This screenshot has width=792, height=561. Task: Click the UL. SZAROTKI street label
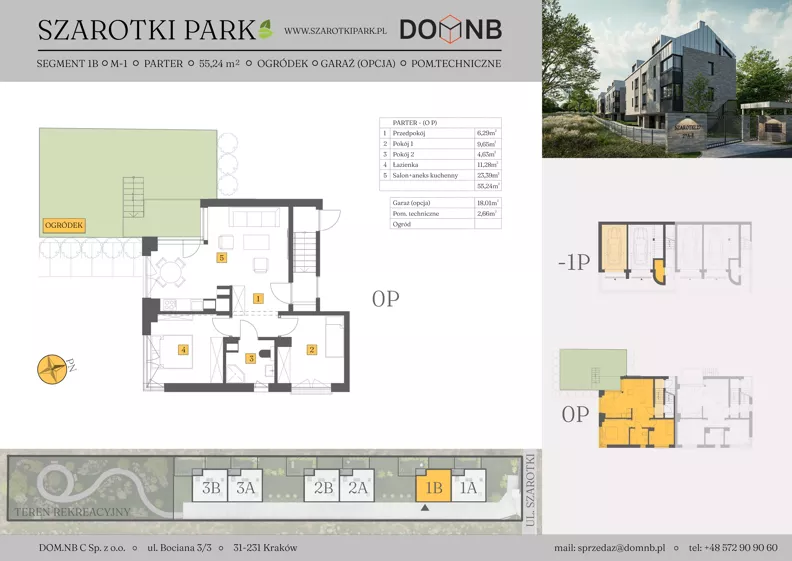pos(530,491)
